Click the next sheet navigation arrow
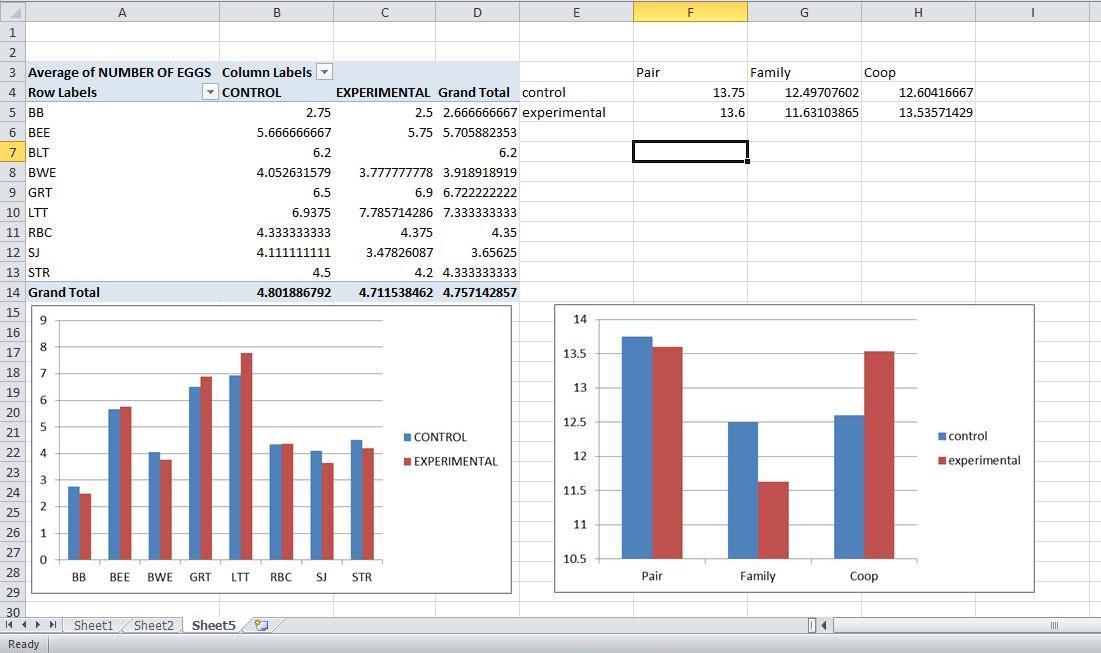 [x=39, y=625]
